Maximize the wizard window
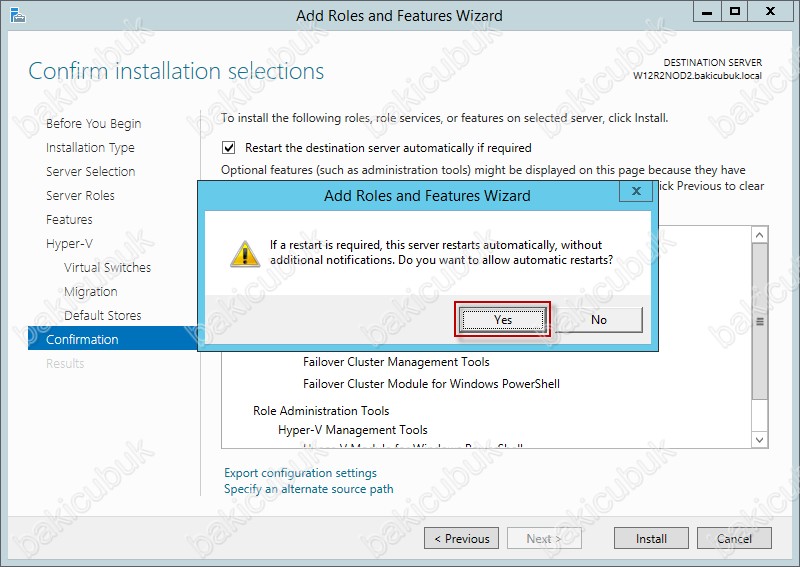The image size is (800, 567). (x=735, y=12)
